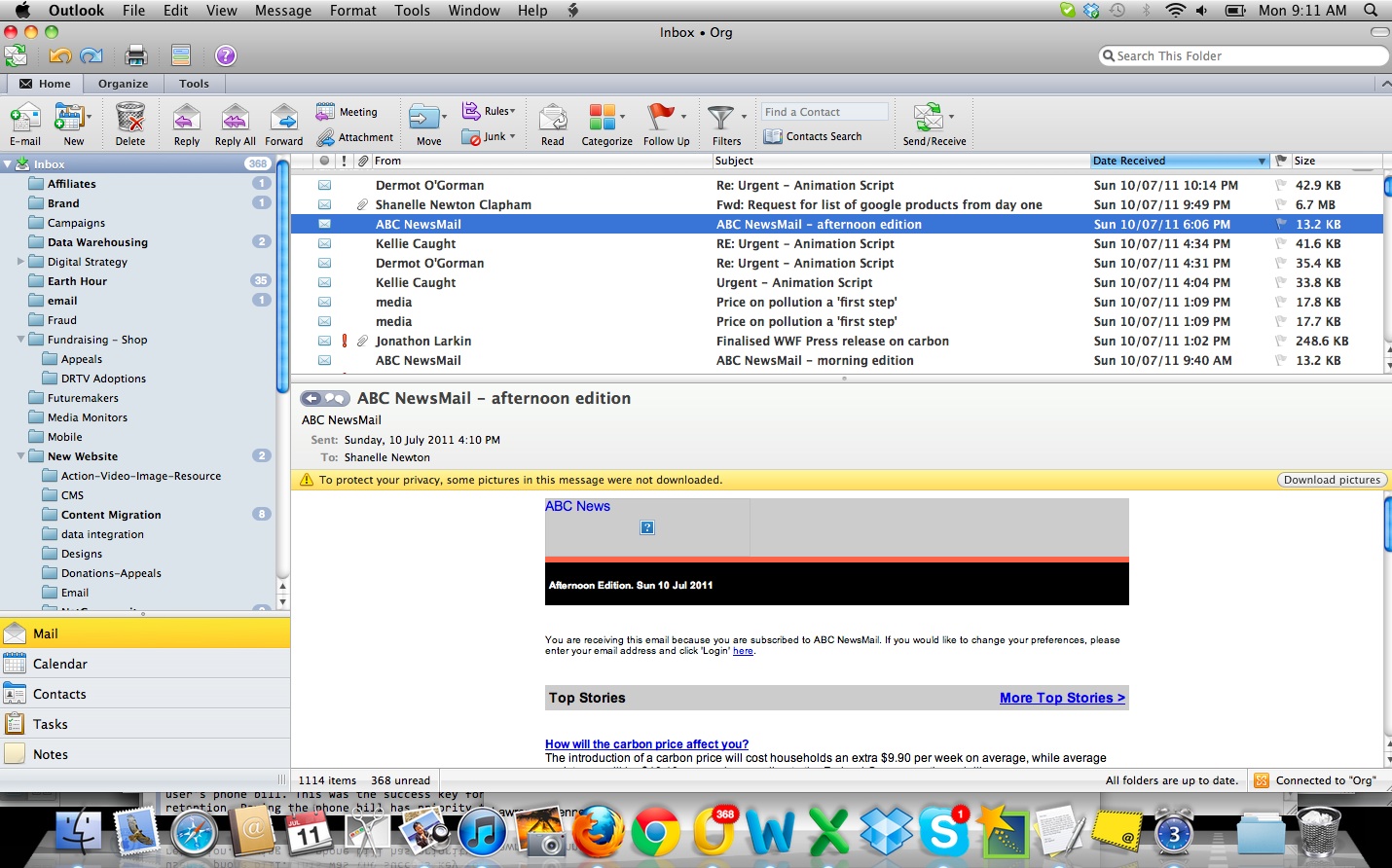This screenshot has height=868, width=1392.
Task: Open the New item dropdown arrow
Action: [x=90, y=117]
